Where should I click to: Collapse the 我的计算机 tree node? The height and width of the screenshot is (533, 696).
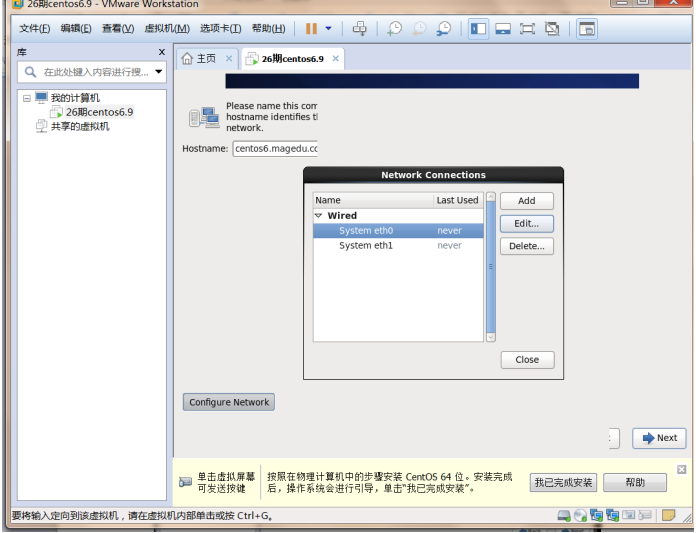point(27,98)
